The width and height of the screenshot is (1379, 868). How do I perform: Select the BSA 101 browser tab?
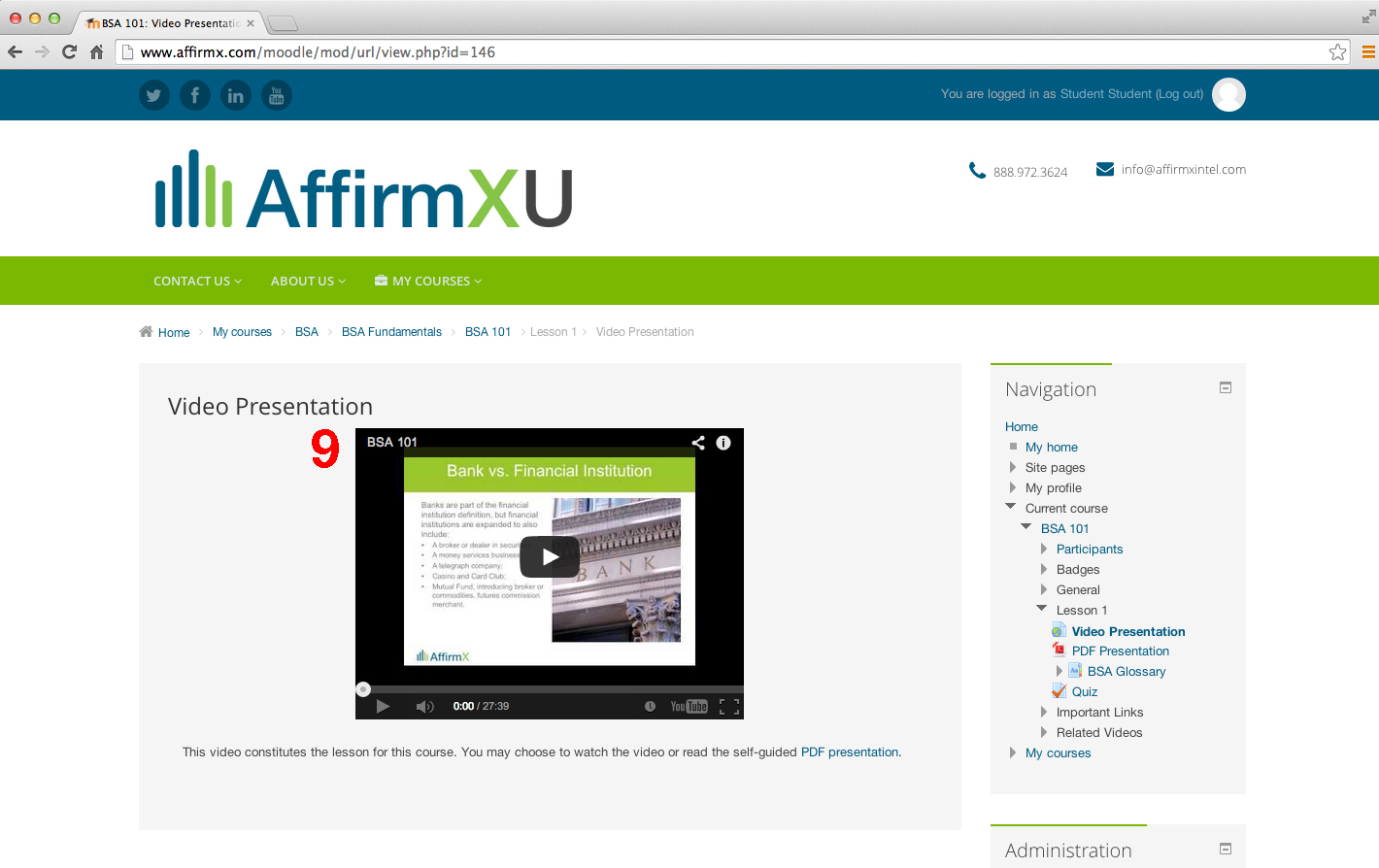pyautogui.click(x=171, y=22)
